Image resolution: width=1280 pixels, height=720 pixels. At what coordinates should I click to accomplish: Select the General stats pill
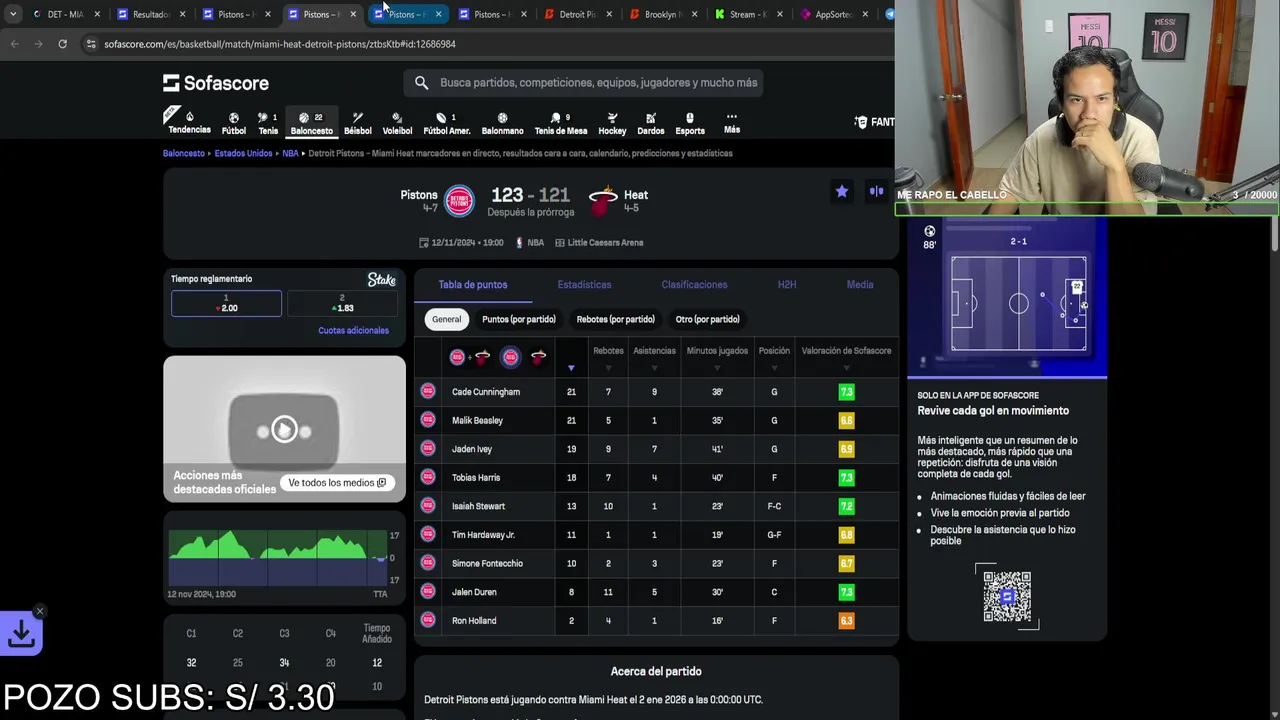point(446,319)
